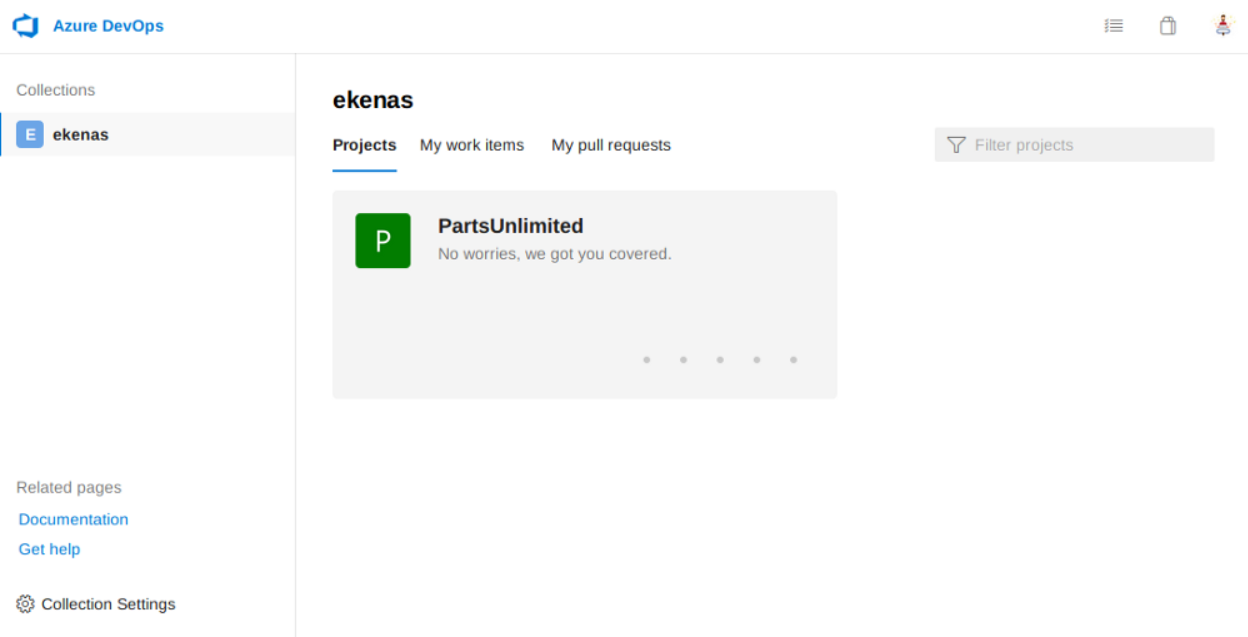This screenshot has width=1248, height=637.
Task: Click the green P project icon
Action: click(383, 241)
